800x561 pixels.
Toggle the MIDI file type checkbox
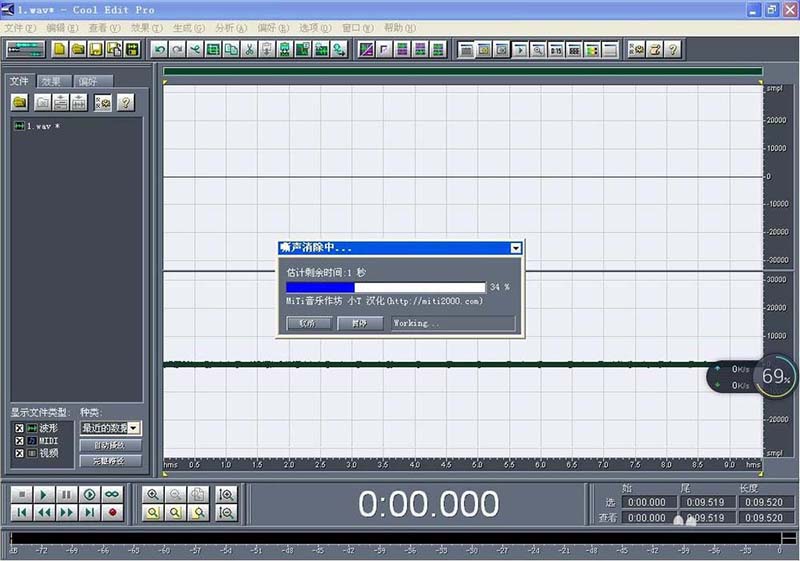[19, 441]
